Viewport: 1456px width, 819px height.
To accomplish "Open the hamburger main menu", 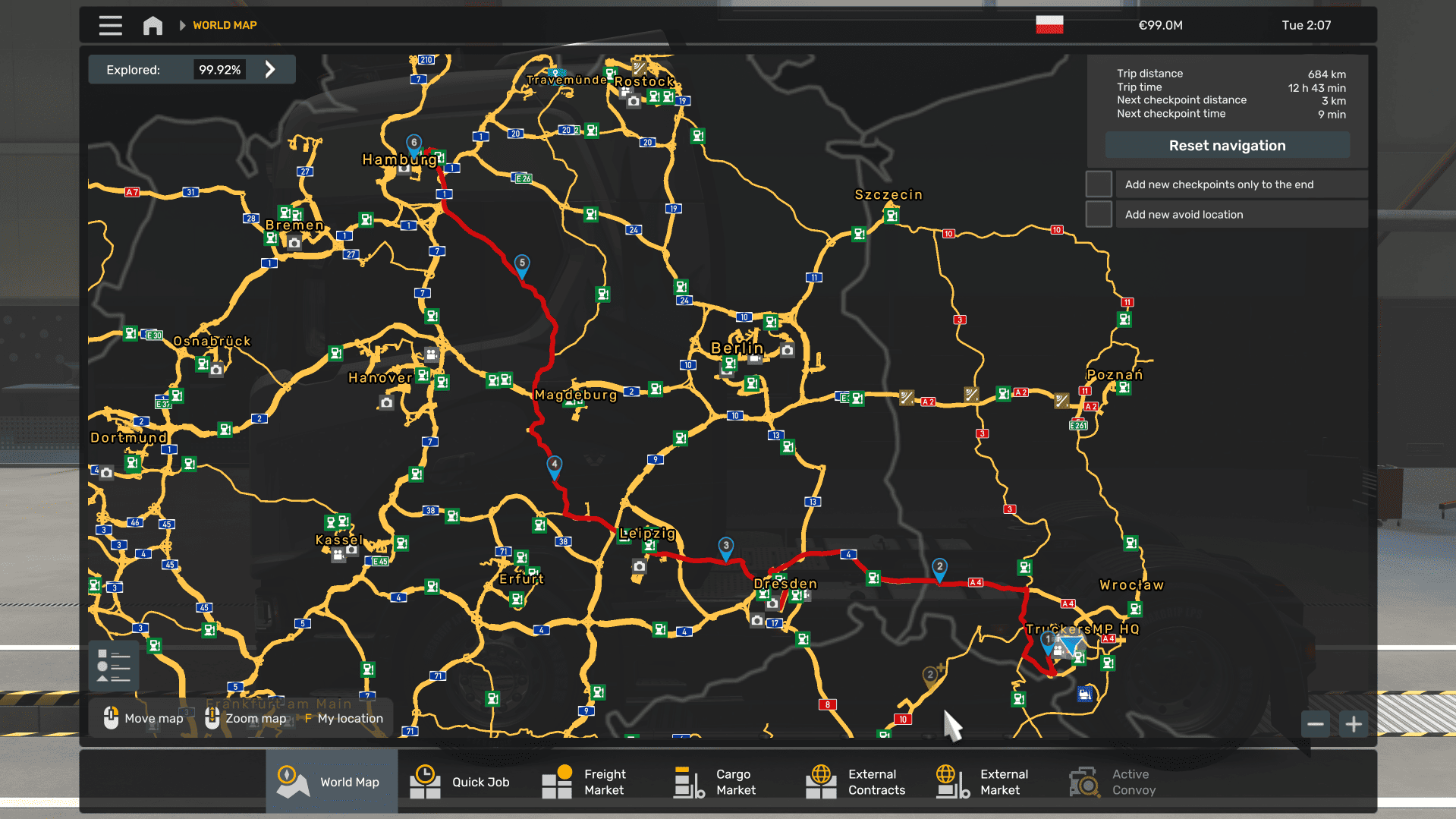I will [x=110, y=25].
